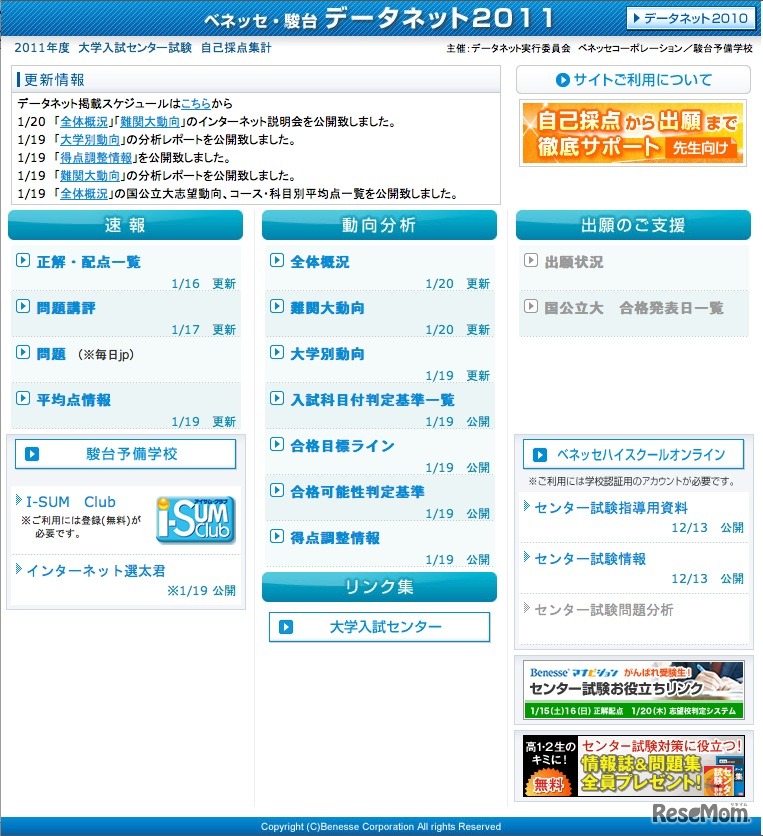Open センター試験指導用資料 link

tap(611, 508)
